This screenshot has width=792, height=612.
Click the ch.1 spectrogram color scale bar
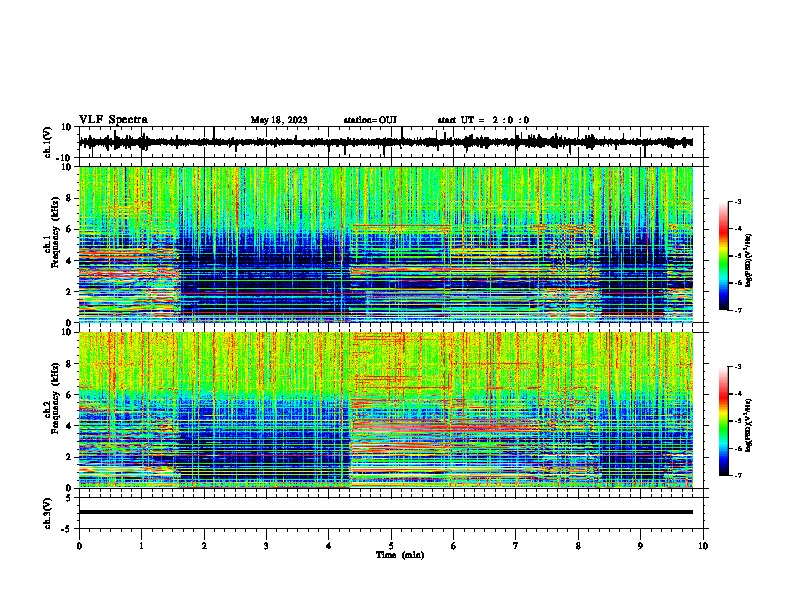pyautogui.click(x=724, y=256)
